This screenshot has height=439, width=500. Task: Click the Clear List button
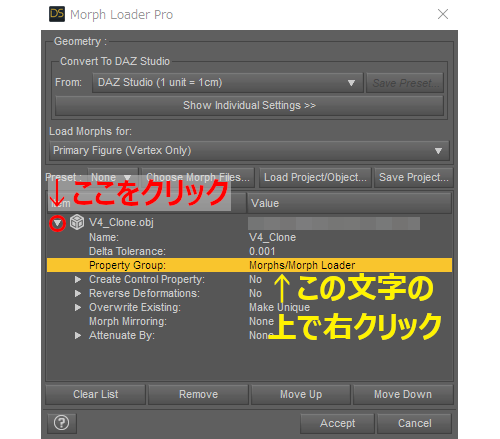pyautogui.click(x=96, y=394)
